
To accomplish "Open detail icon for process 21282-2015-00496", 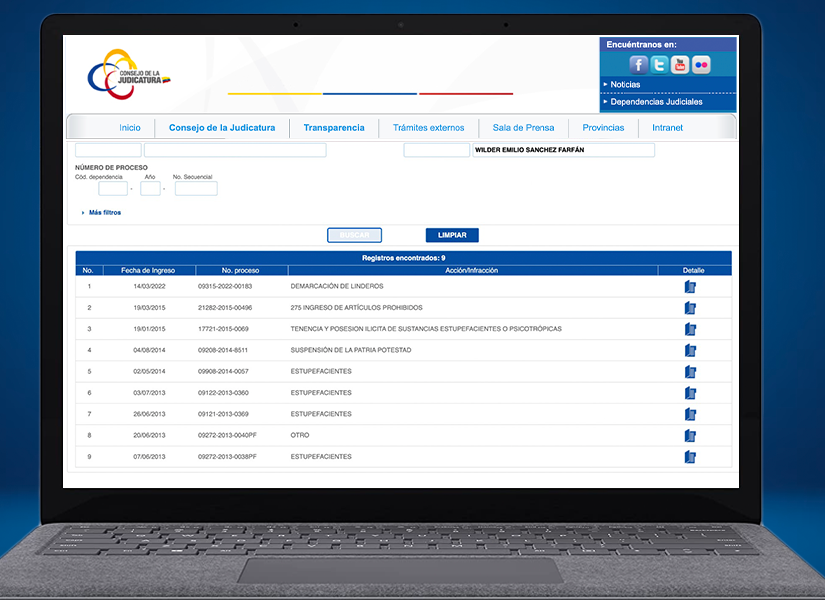I will pyautogui.click(x=690, y=308).
